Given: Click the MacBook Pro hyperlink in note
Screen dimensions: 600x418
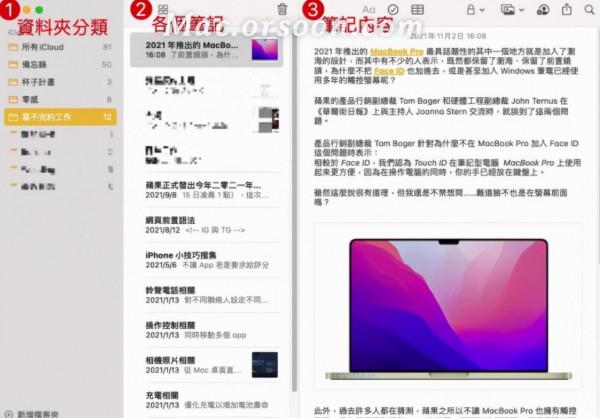Looking at the screenshot, I should (397, 51).
